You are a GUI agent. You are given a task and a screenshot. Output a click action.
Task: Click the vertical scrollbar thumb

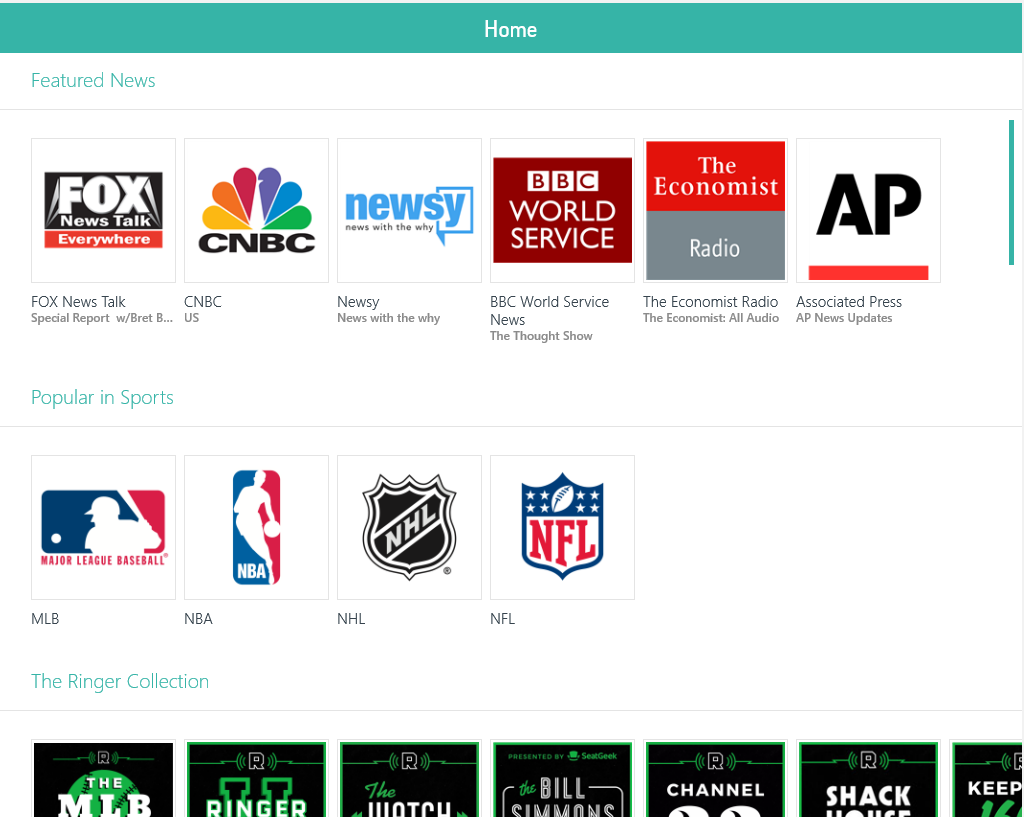[x=1011, y=192]
